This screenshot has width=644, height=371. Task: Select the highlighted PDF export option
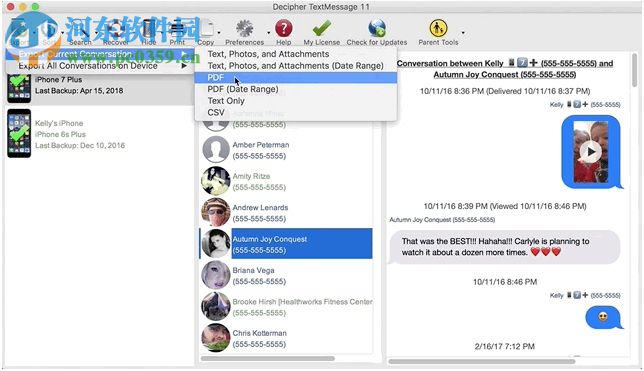point(296,77)
